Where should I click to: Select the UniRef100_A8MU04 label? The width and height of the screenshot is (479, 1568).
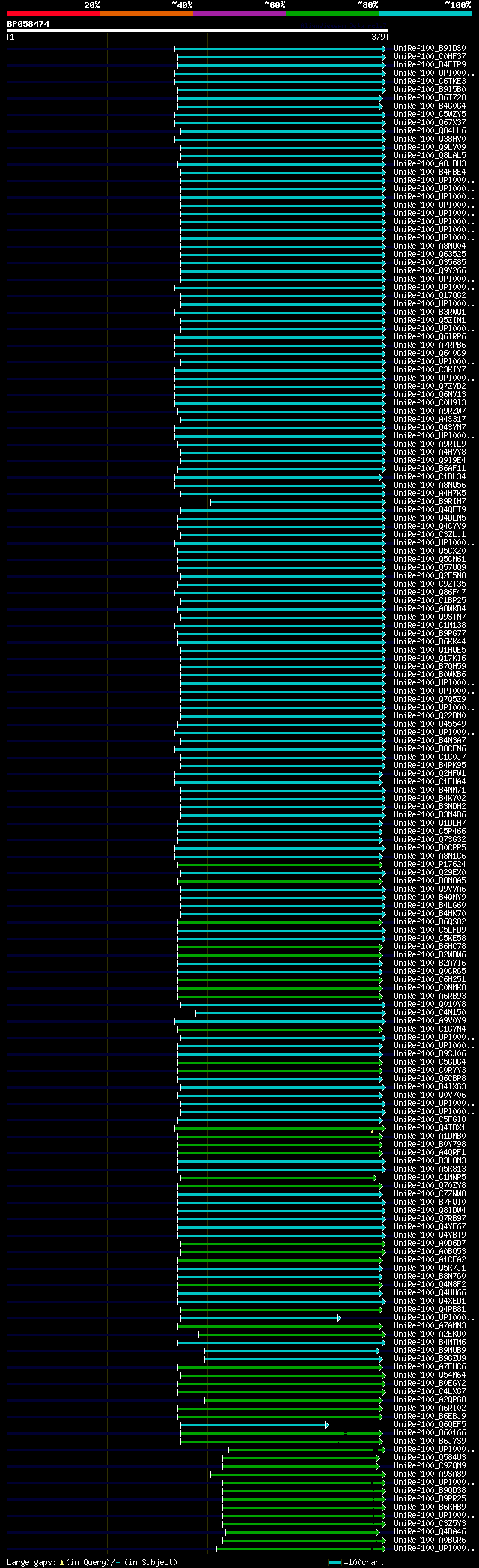[x=430, y=246]
